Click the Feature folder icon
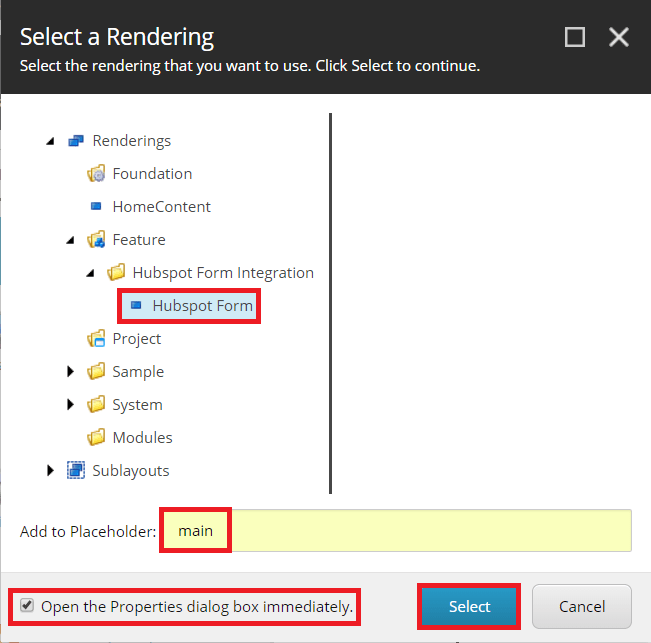Screen dimensions: 651x643 tap(96, 240)
